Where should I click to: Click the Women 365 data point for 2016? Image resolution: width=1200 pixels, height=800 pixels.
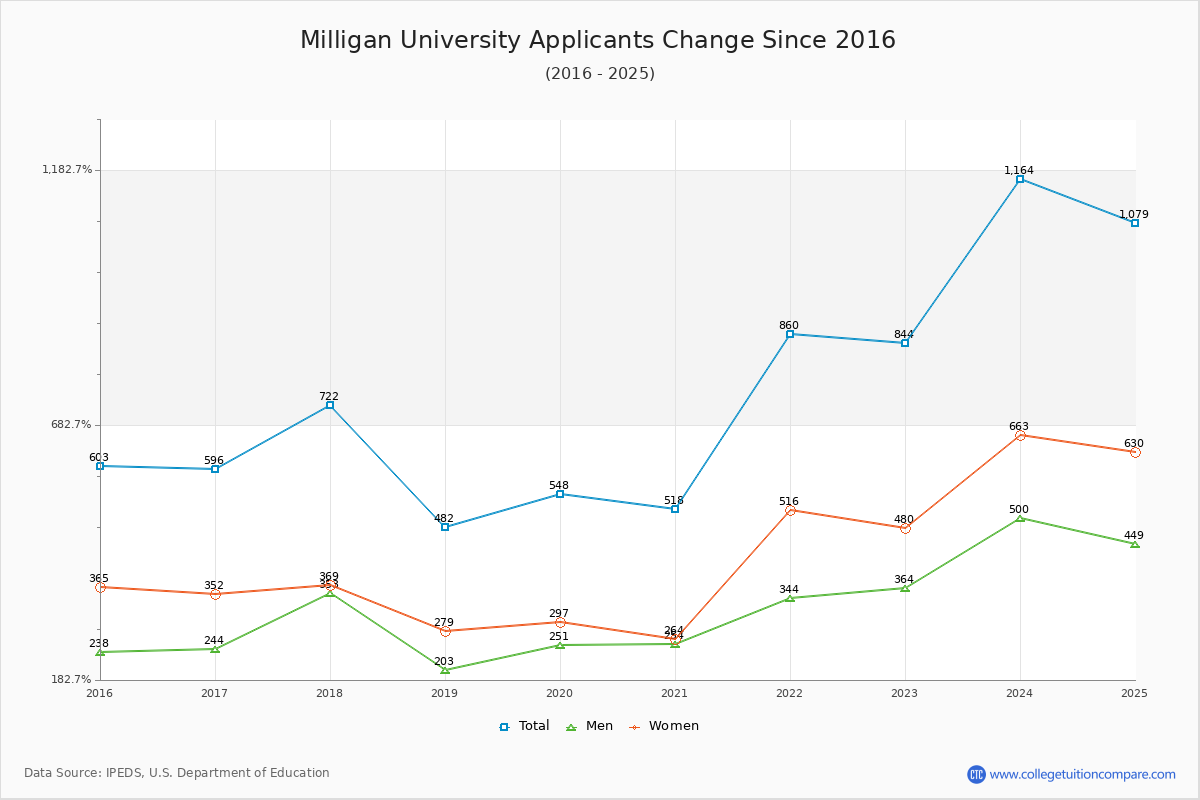coord(100,587)
